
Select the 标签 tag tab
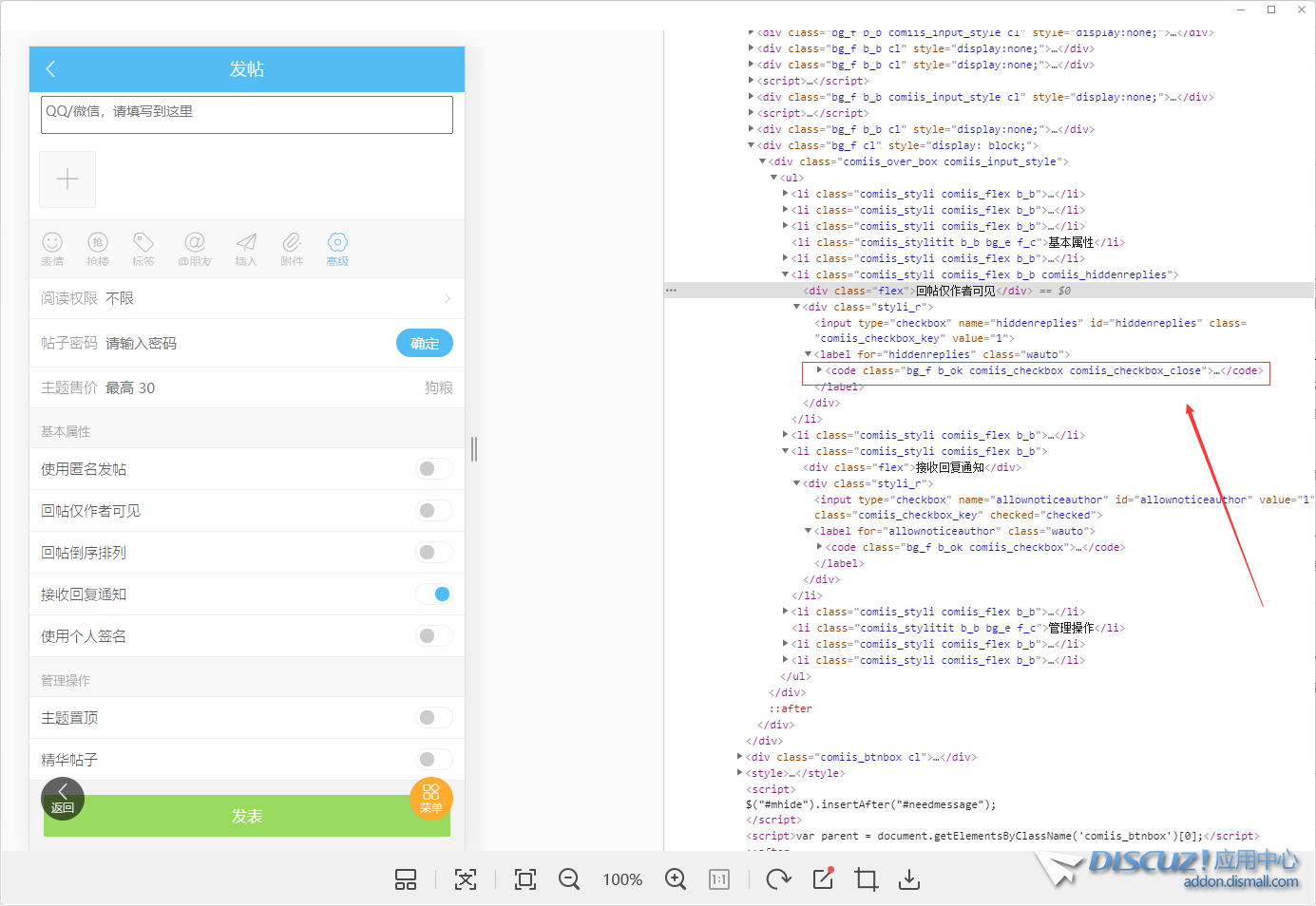tap(143, 249)
